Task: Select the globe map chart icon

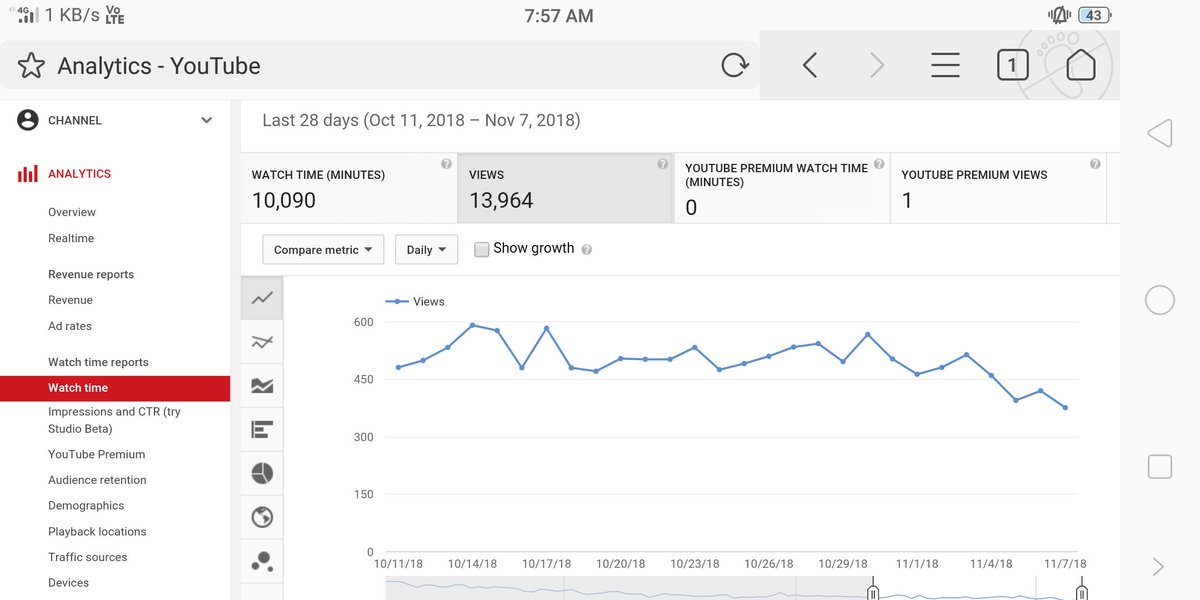Action: click(262, 517)
